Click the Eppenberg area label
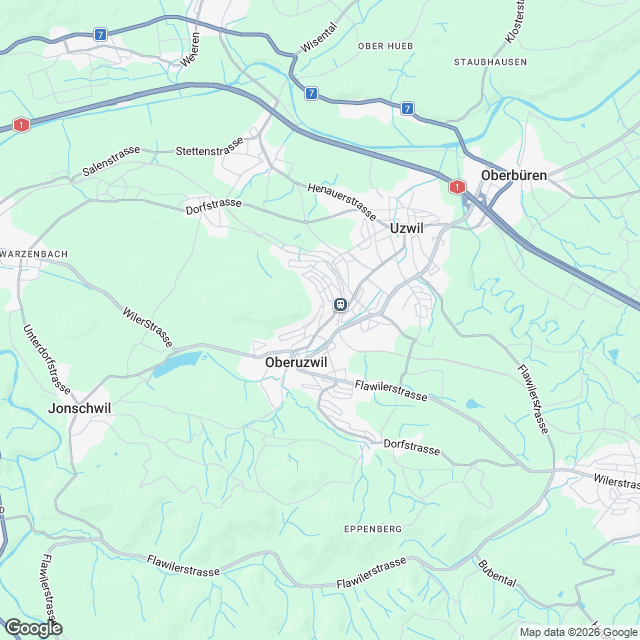This screenshot has width=640, height=640. point(373,529)
